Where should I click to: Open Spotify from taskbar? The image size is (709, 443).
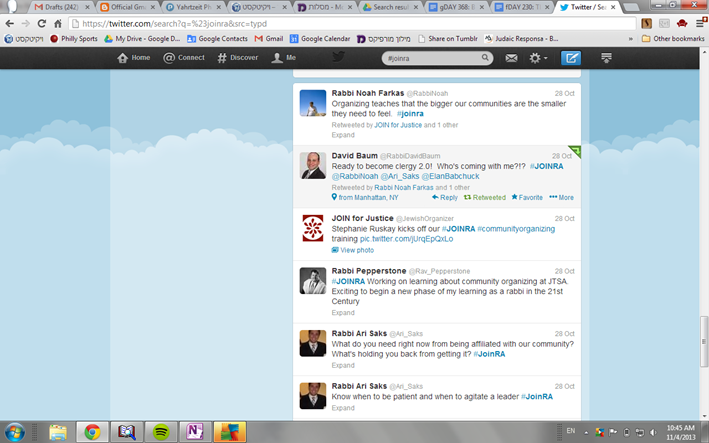pyautogui.click(x=161, y=432)
